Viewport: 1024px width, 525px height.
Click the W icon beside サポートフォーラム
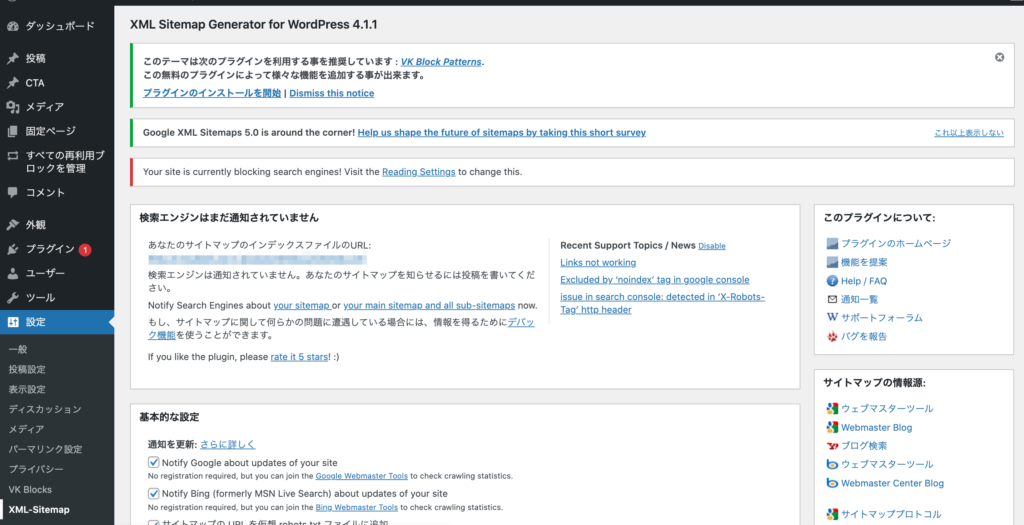832,317
